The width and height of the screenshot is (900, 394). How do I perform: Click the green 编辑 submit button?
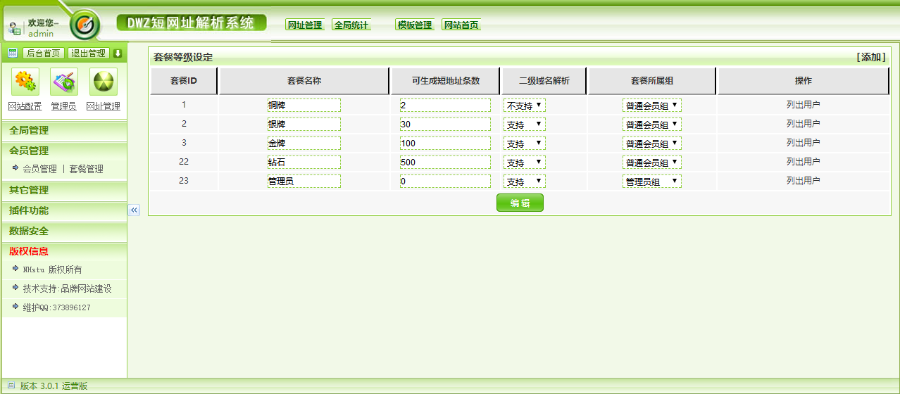[x=519, y=203]
